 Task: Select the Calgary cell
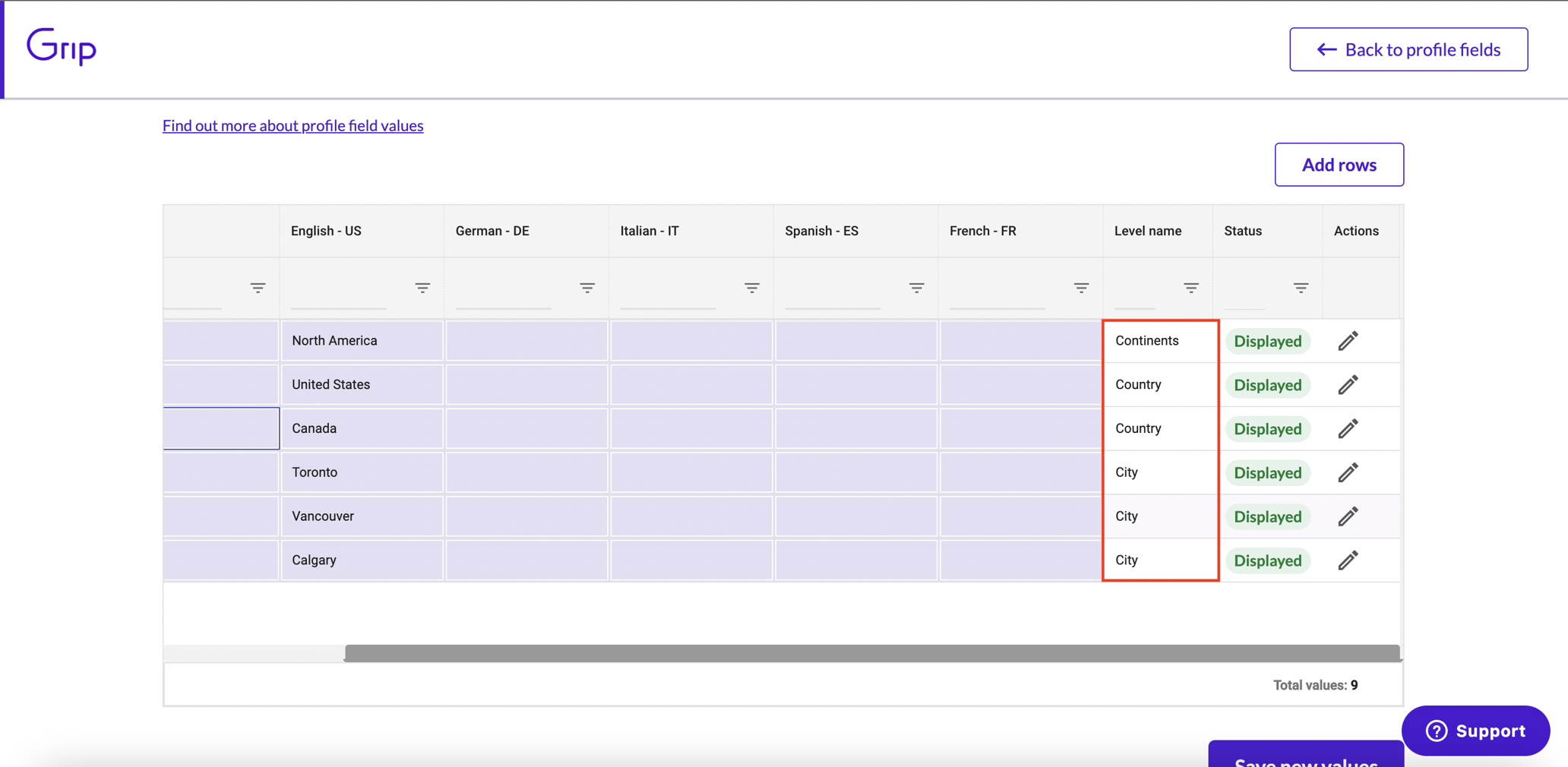click(x=362, y=560)
